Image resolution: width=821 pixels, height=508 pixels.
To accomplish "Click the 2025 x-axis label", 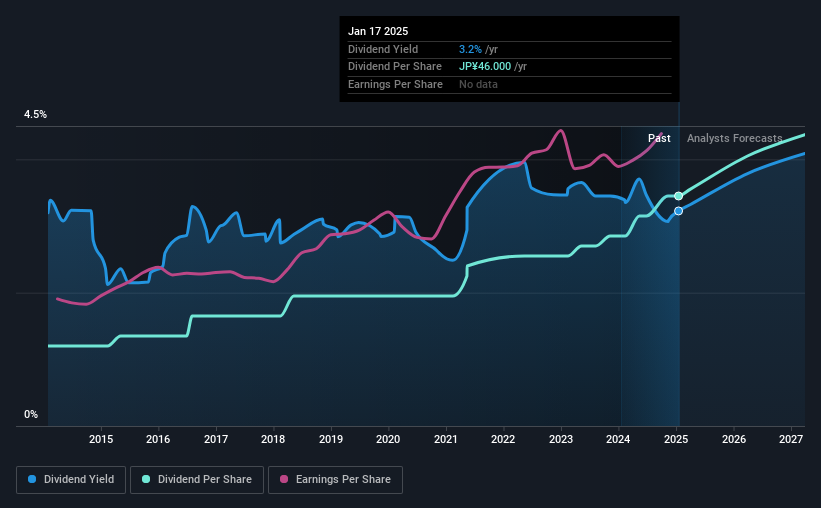I will tap(676, 439).
